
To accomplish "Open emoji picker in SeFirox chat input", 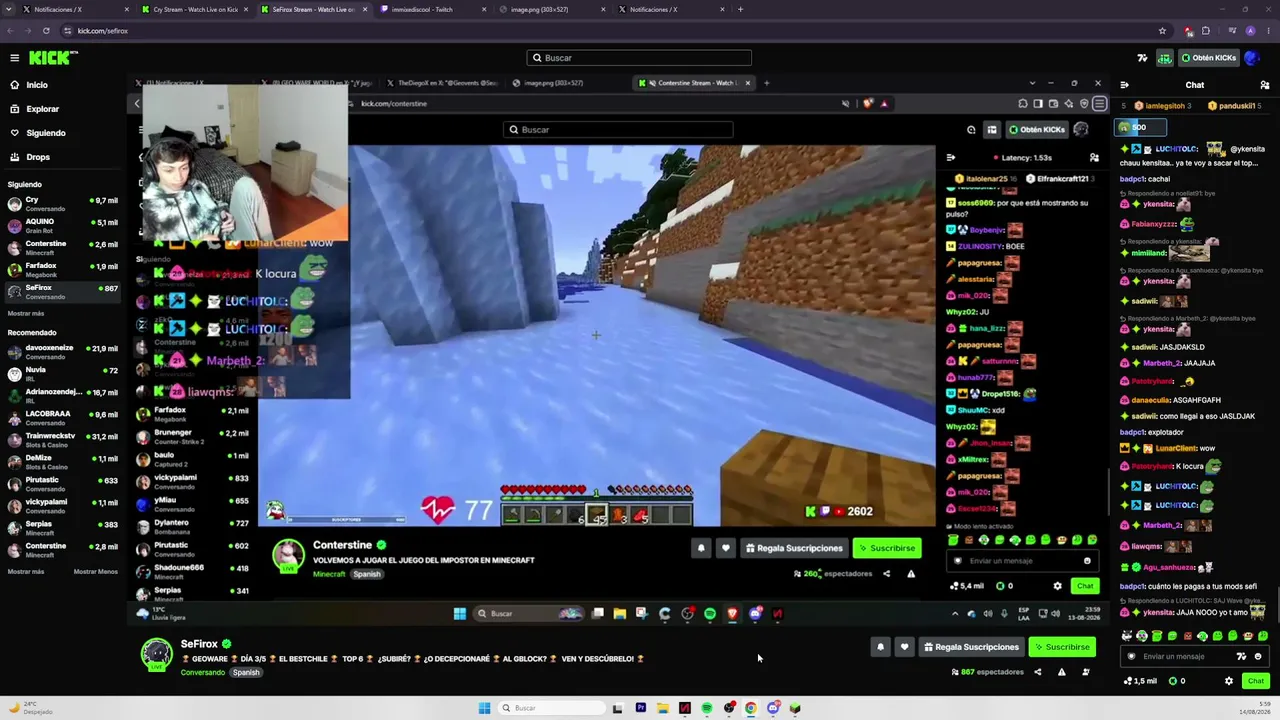I will tap(1258, 657).
